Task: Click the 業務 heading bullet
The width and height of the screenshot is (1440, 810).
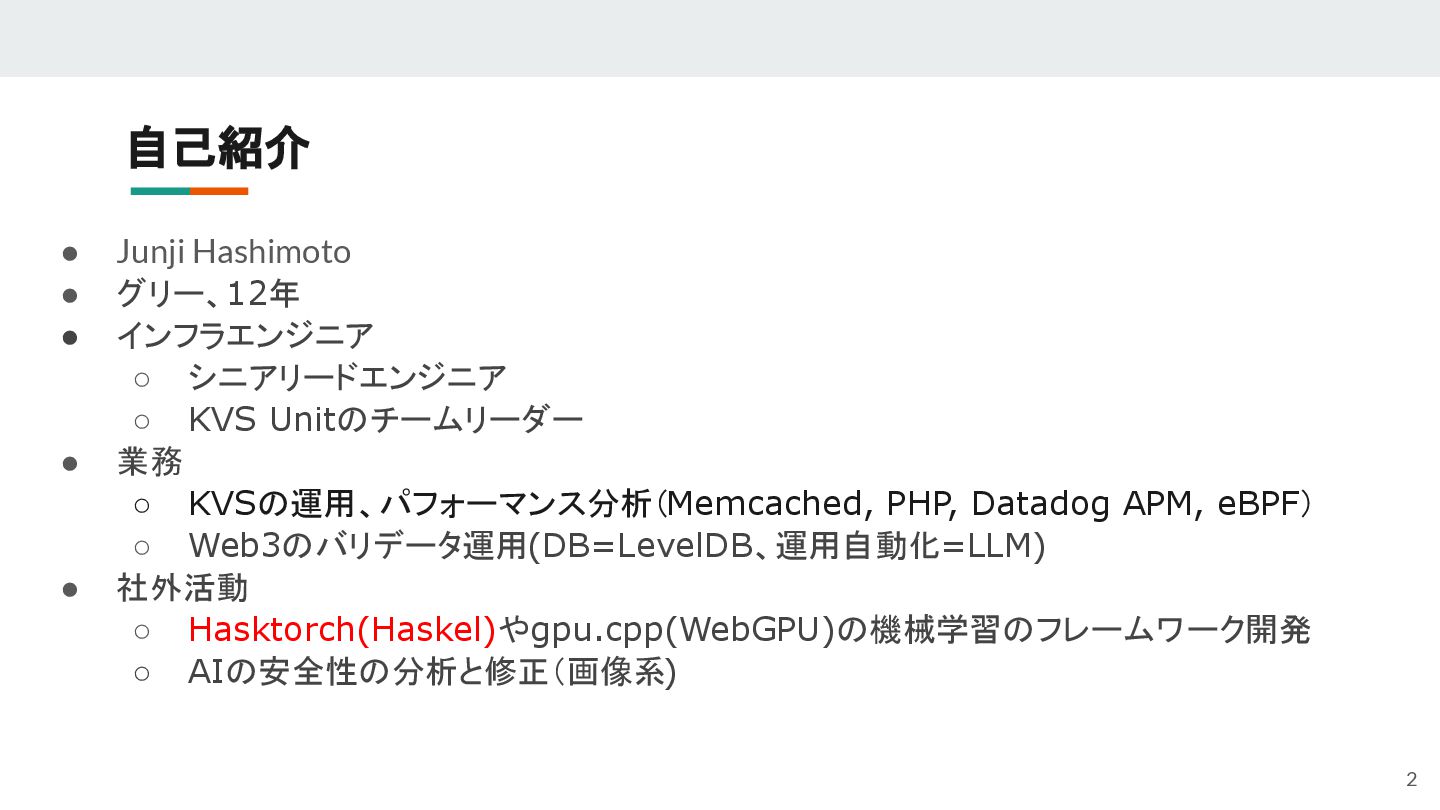Action: click(x=150, y=461)
